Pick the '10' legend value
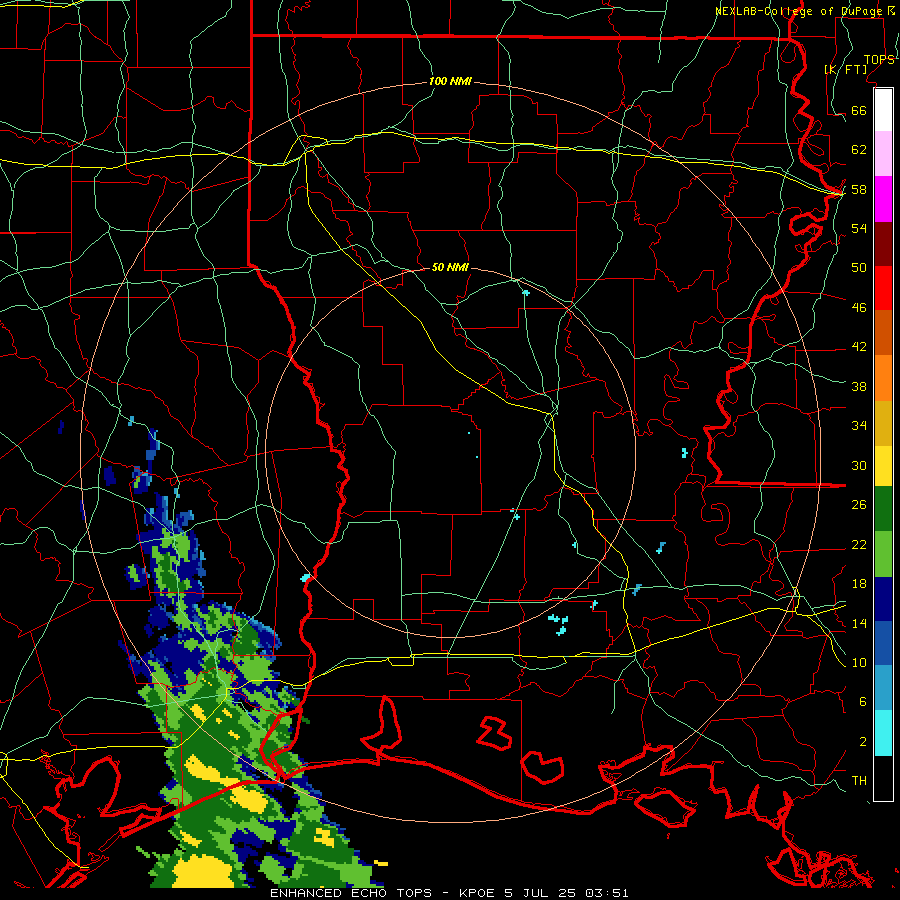Viewport: 900px width, 900px height. [859, 662]
